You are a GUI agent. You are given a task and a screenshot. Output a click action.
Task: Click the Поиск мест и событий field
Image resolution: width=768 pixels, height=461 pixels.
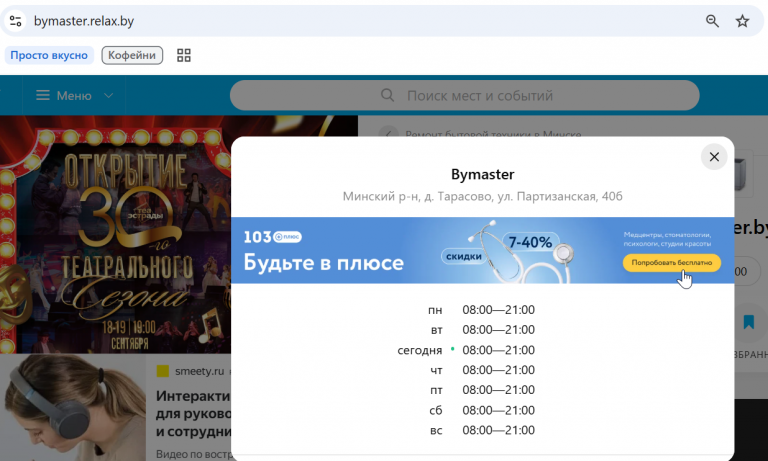pyautogui.click(x=464, y=95)
